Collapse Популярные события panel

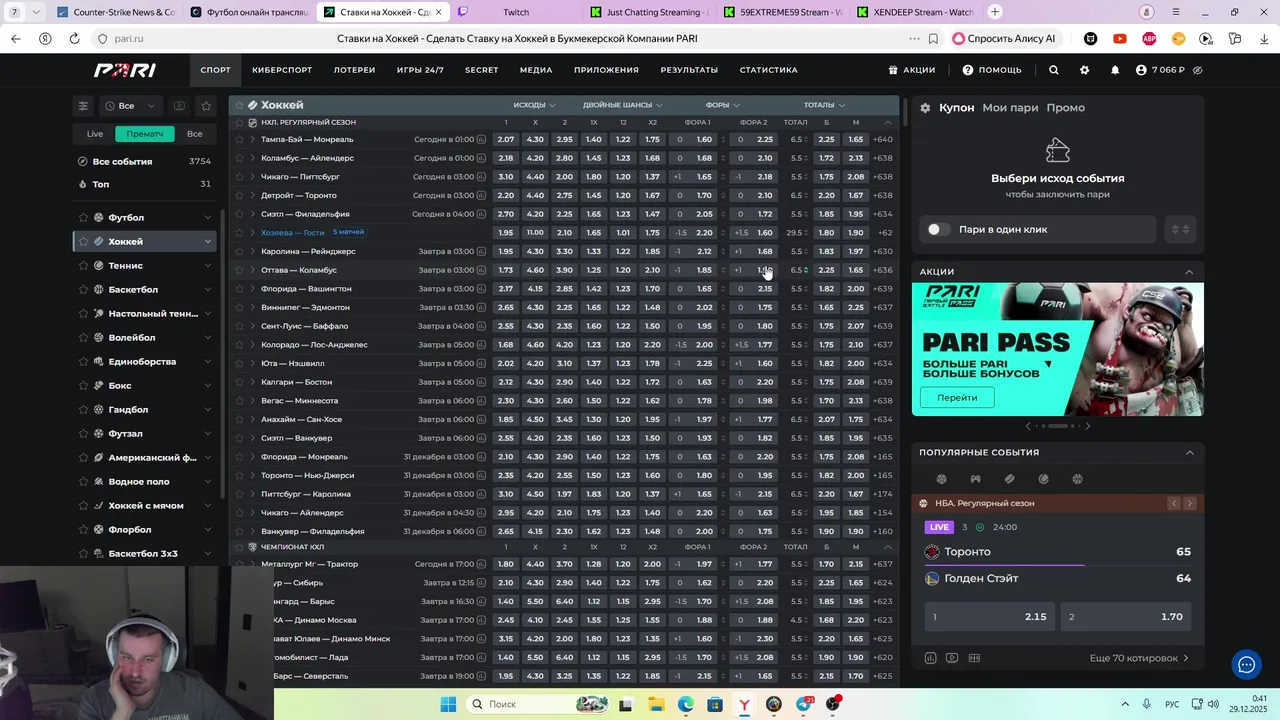1189,453
